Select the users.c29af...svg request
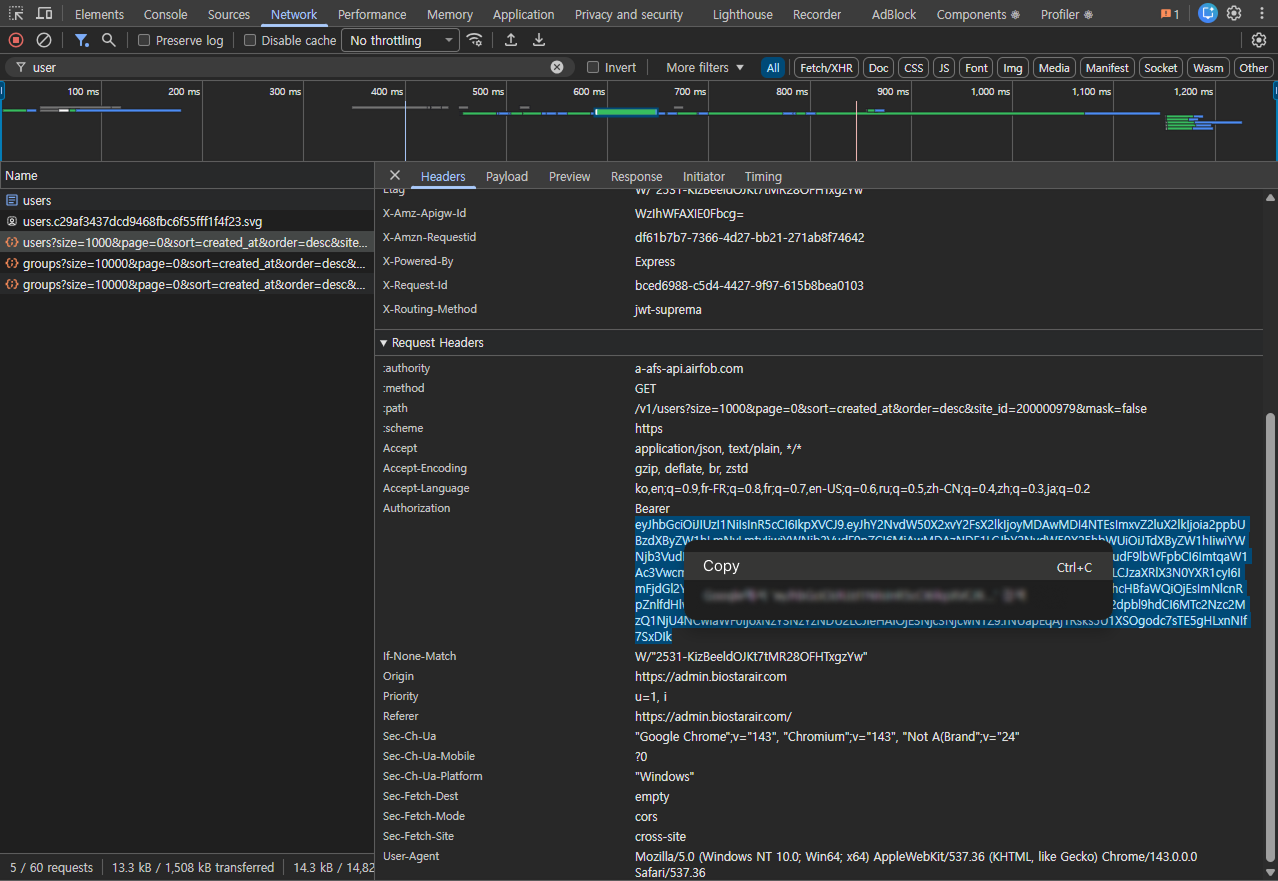Image resolution: width=1278 pixels, height=881 pixels. click(x=142, y=221)
